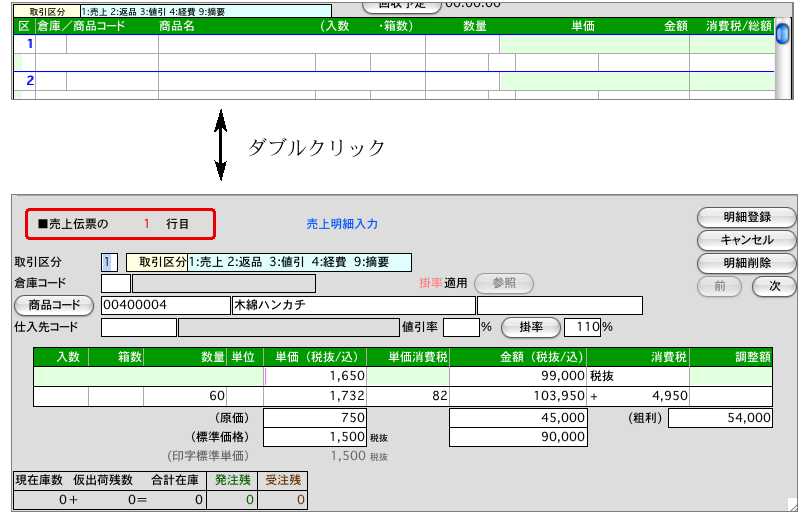This screenshot has height=515, width=801.
Task: Click the 明細登録 button
Action: click(x=746, y=218)
